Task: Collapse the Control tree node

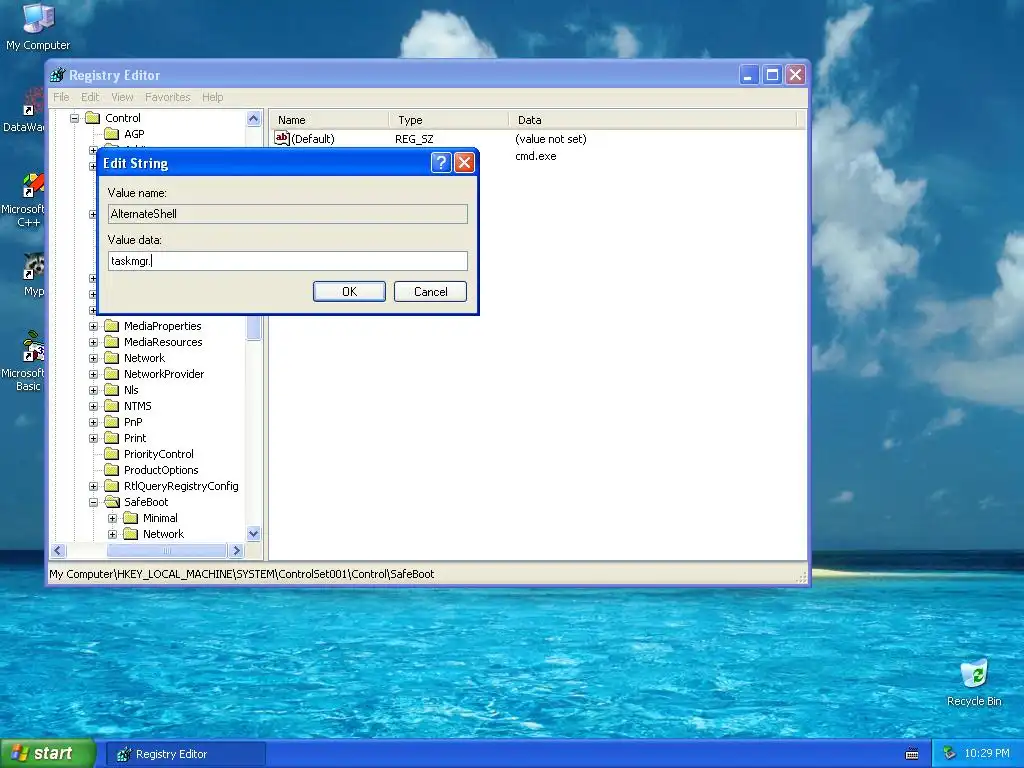Action: (x=74, y=118)
